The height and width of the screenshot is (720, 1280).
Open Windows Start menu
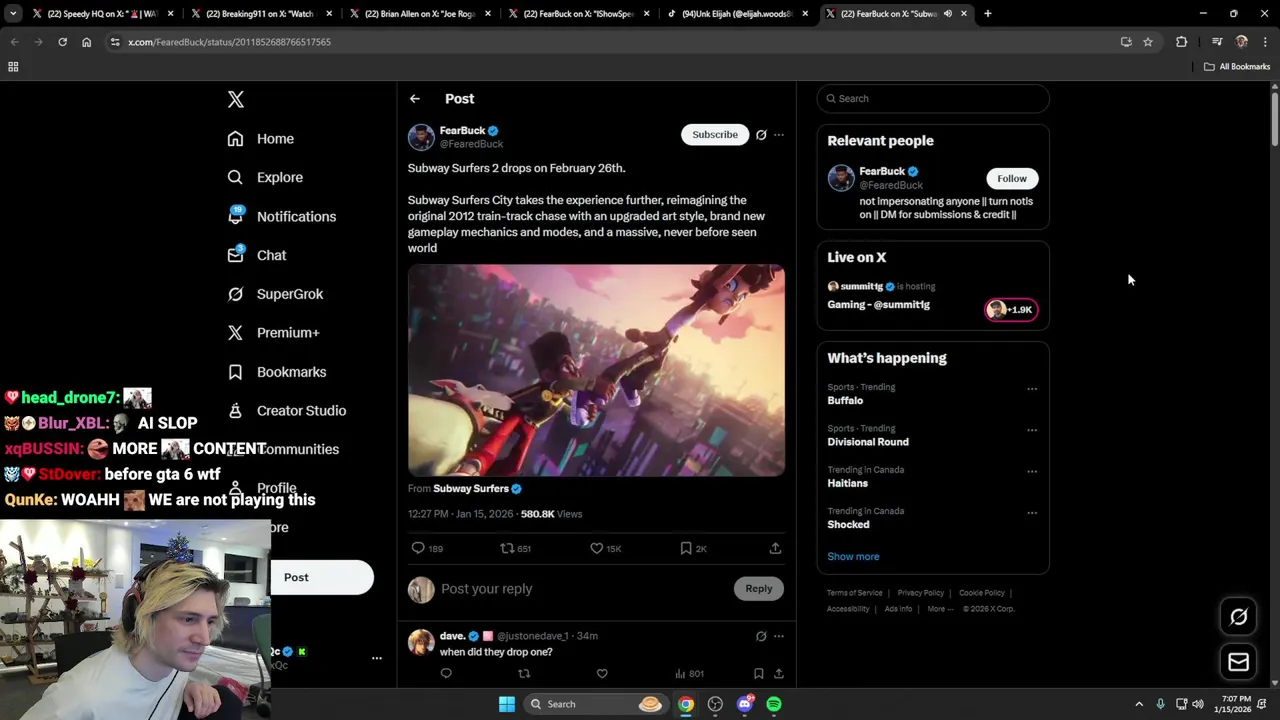[x=507, y=704]
